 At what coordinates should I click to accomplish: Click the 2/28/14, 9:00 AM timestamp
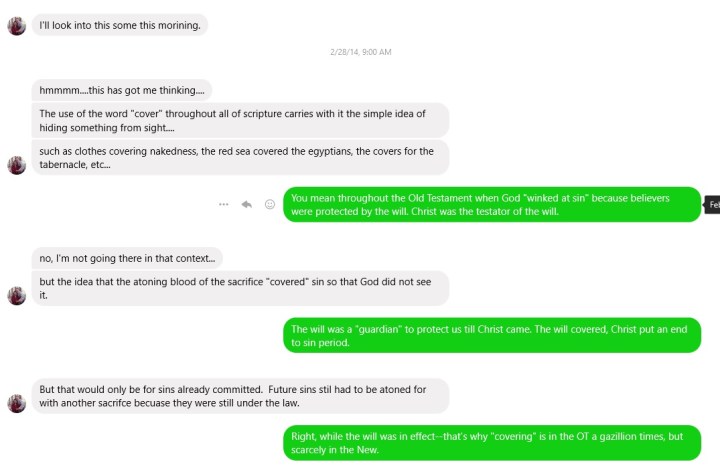click(360, 52)
